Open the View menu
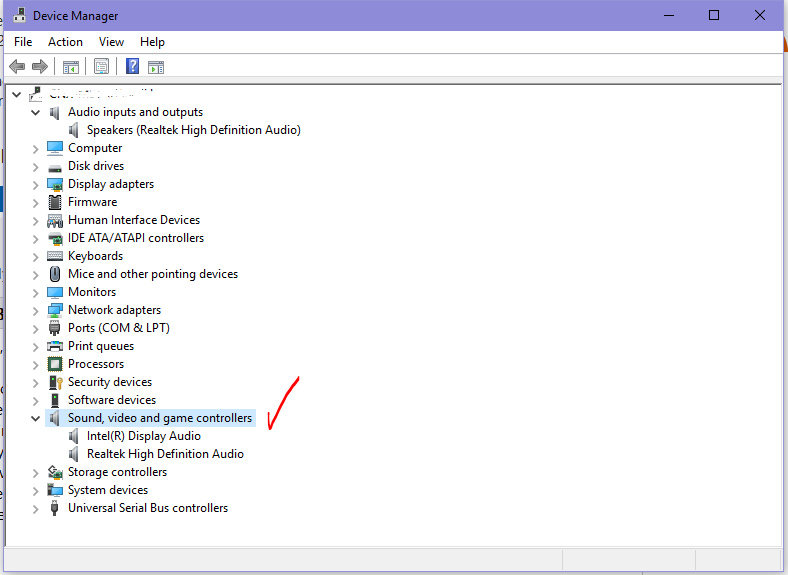Screen dimensions: 788x575 (x=111, y=42)
